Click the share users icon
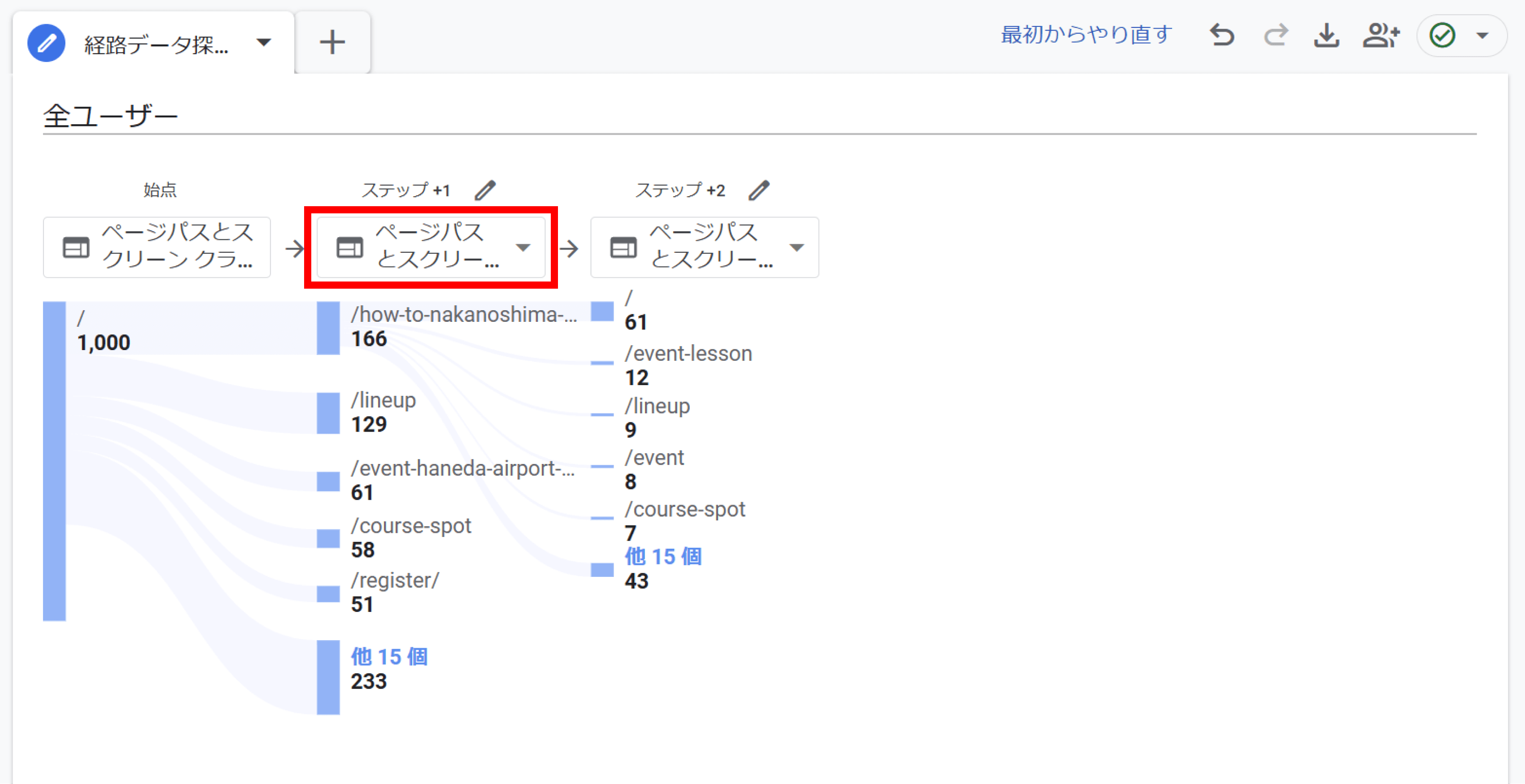The image size is (1525, 784). [x=1381, y=35]
